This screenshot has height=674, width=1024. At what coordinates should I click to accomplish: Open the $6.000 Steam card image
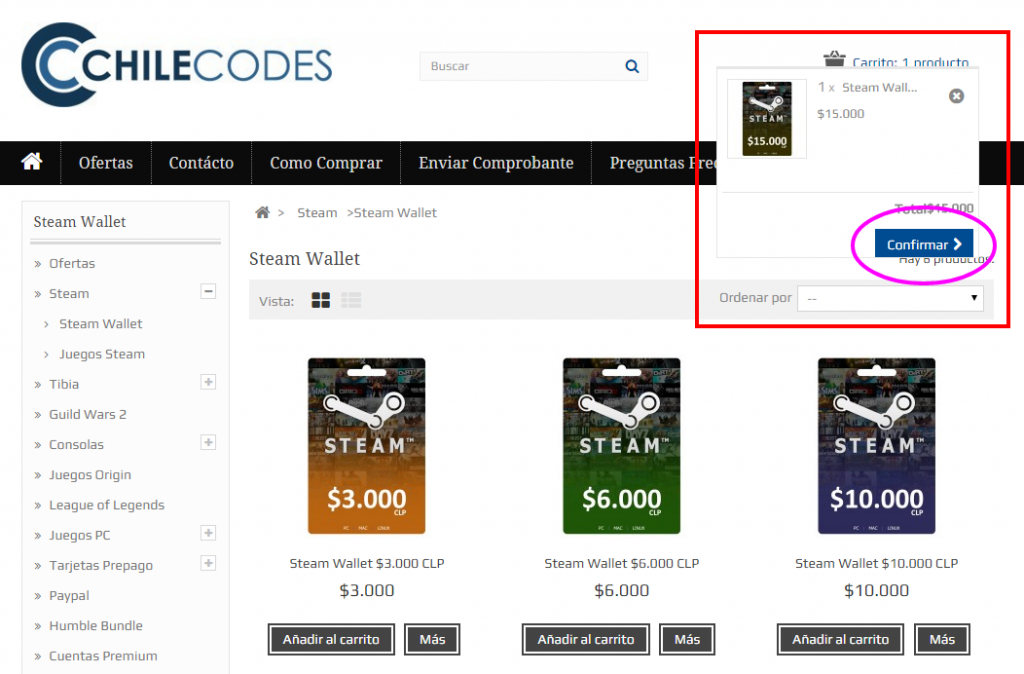[622, 446]
